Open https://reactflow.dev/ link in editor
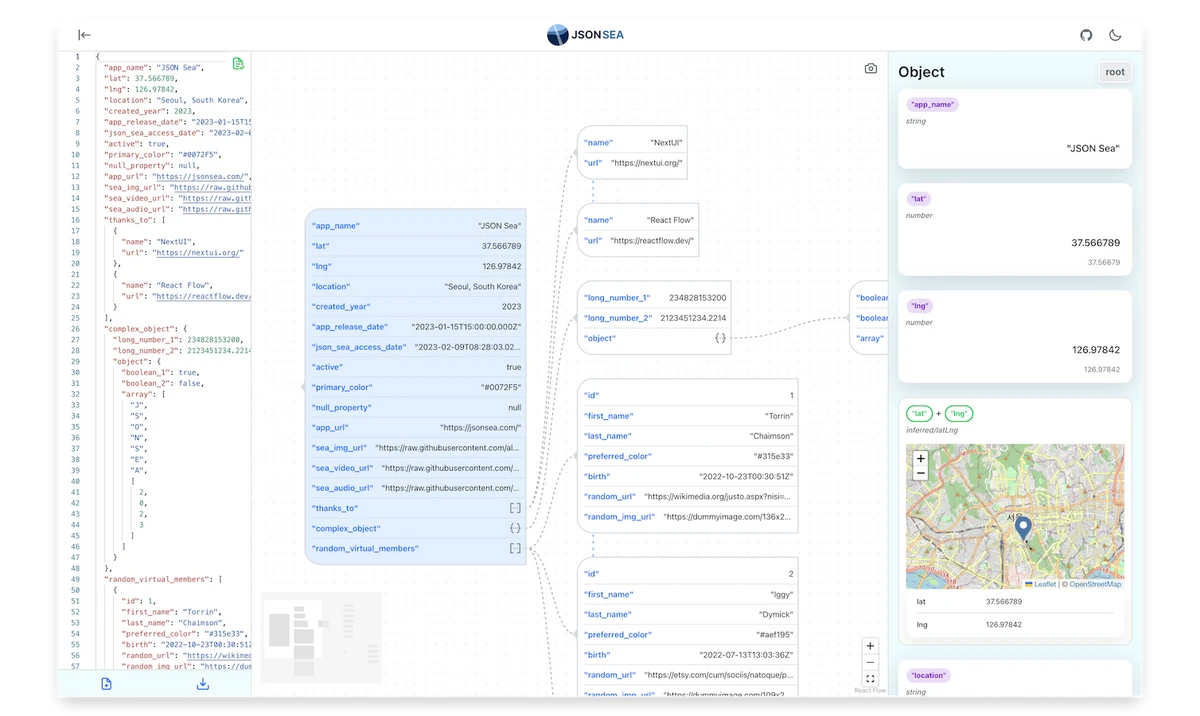This screenshot has width=1200, height=716. 204,296
